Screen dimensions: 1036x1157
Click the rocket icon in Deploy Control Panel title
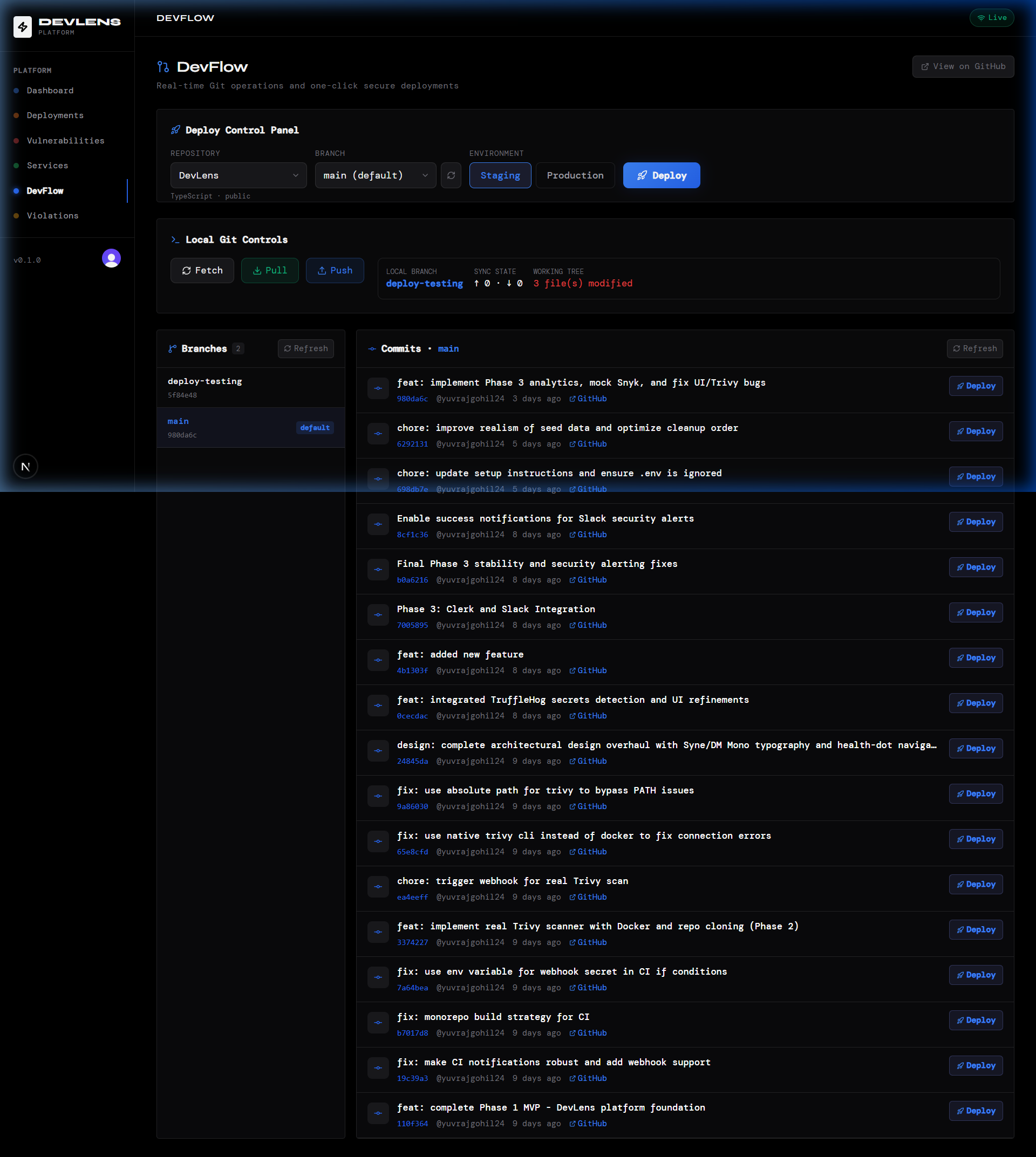(175, 131)
